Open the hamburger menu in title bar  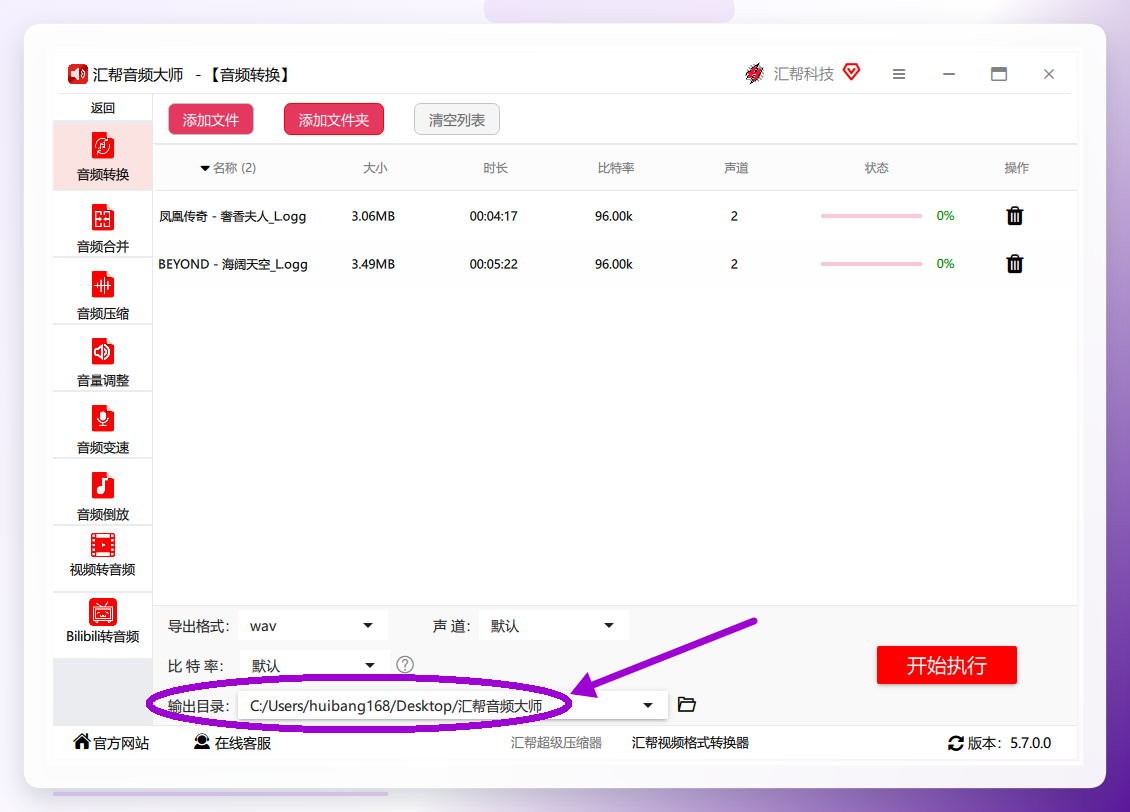(x=899, y=74)
